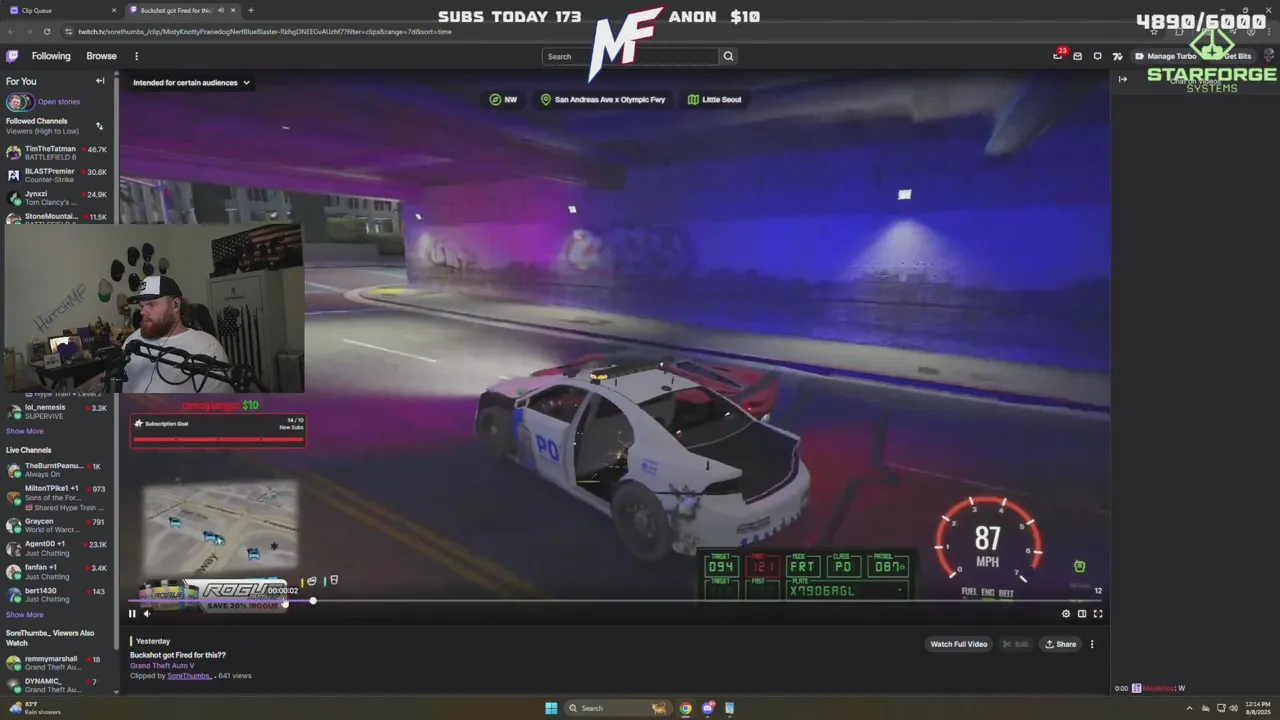Pause the clip playback
1280x720 pixels.
(132, 614)
